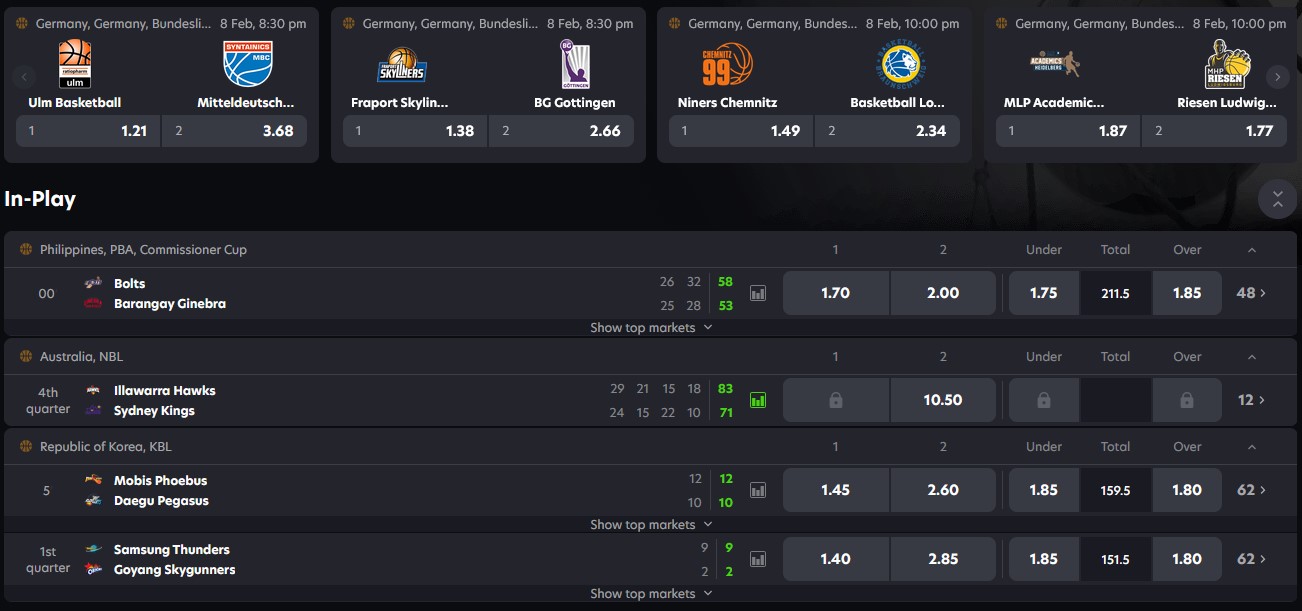Open live tracker icon for Illawarra Hawks game

[x=757, y=399]
